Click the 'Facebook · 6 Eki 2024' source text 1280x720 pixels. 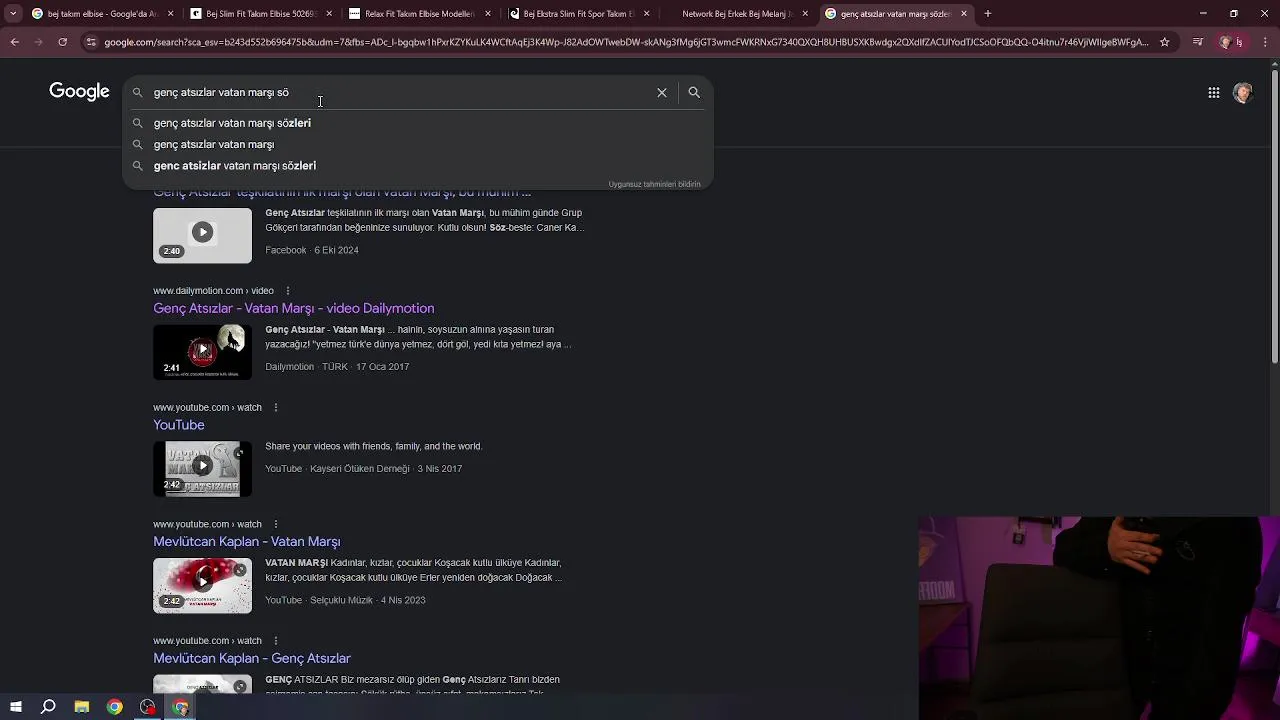pos(311,250)
